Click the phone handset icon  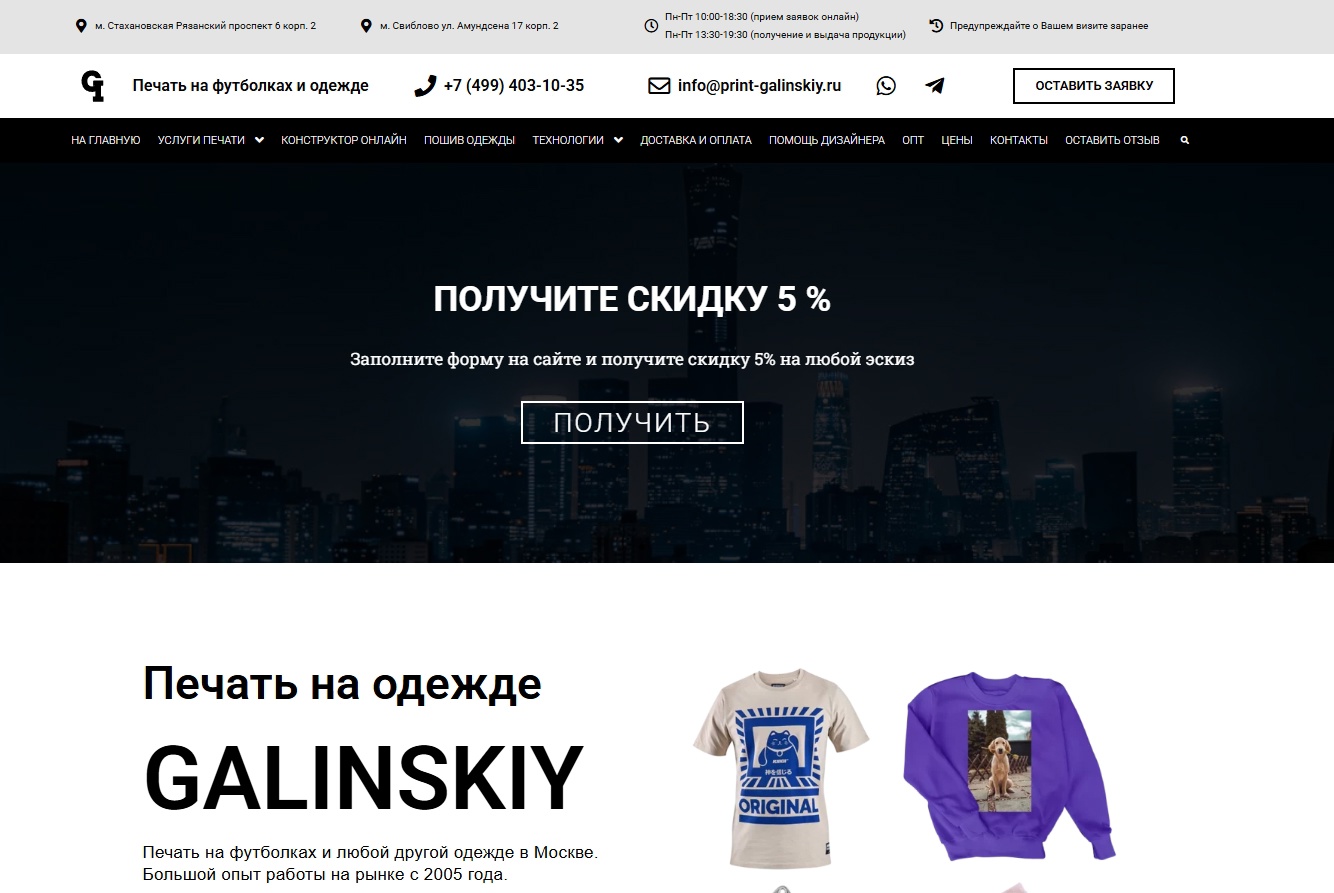click(x=425, y=86)
